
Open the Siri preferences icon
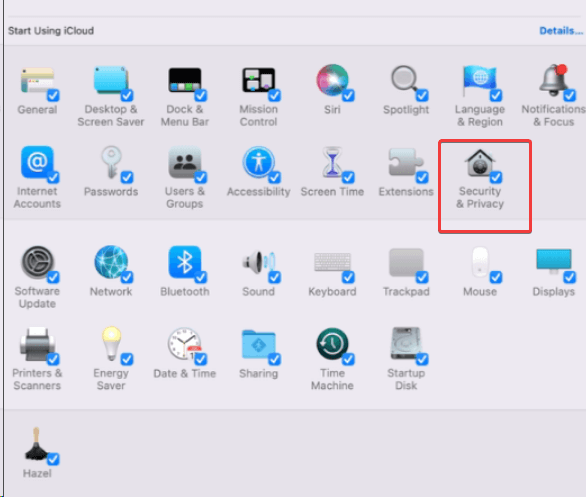click(332, 80)
